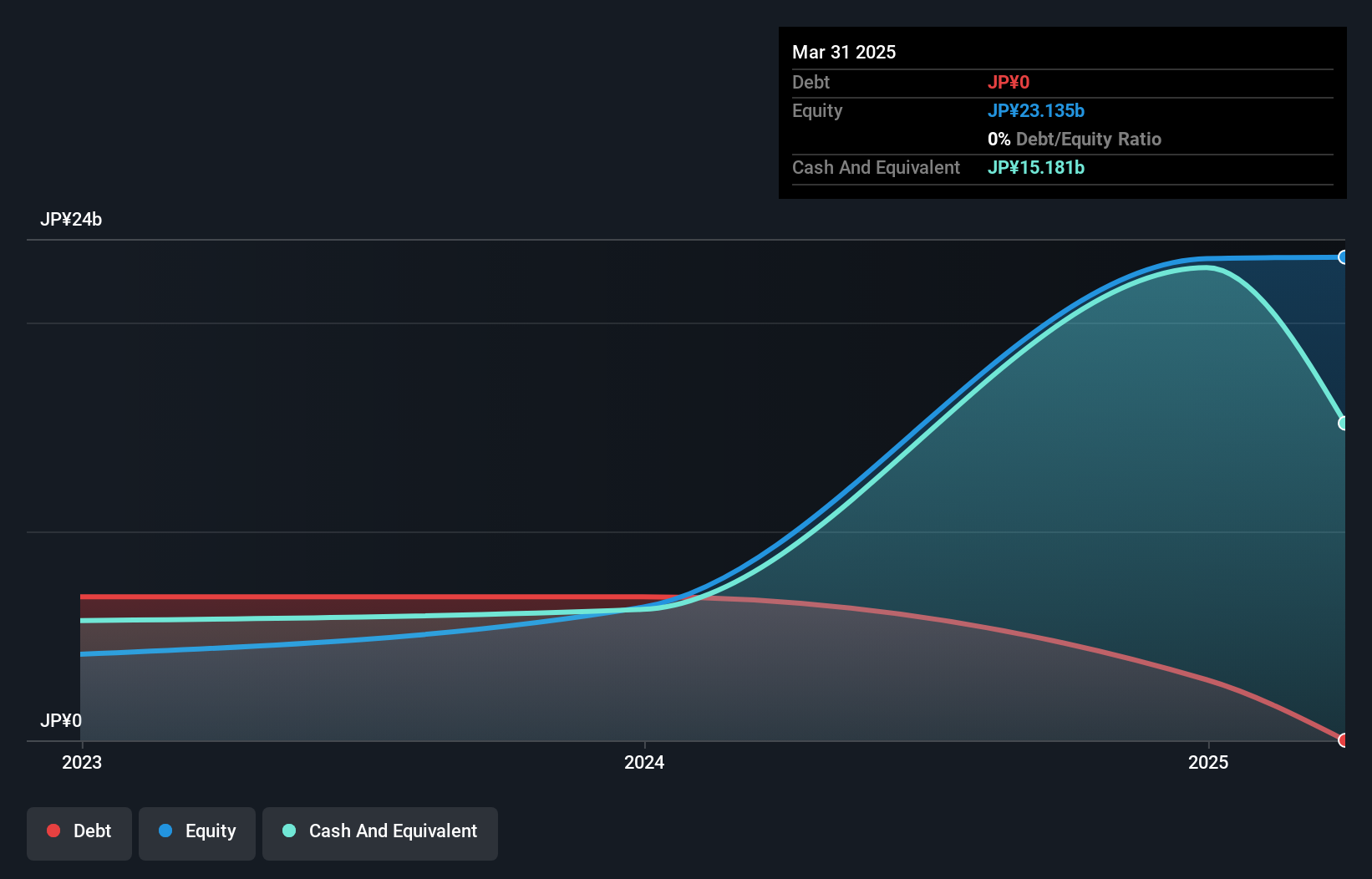Select the Equity data point at chart end
The width and height of the screenshot is (1372, 879).
1343,257
